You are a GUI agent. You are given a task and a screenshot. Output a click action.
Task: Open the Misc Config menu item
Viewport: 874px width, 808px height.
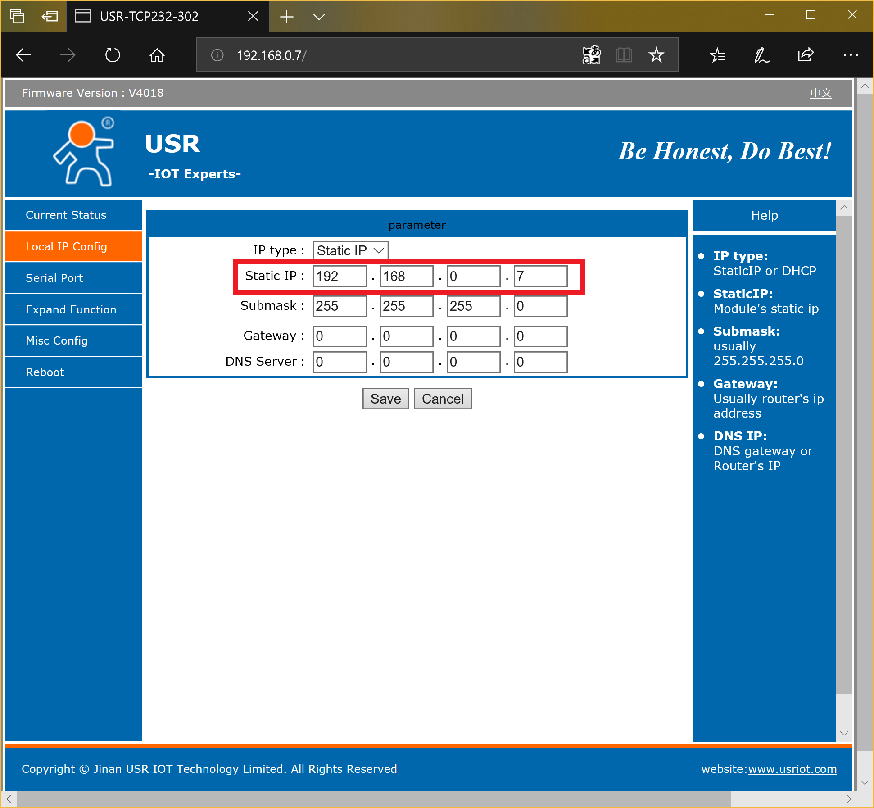coord(74,340)
